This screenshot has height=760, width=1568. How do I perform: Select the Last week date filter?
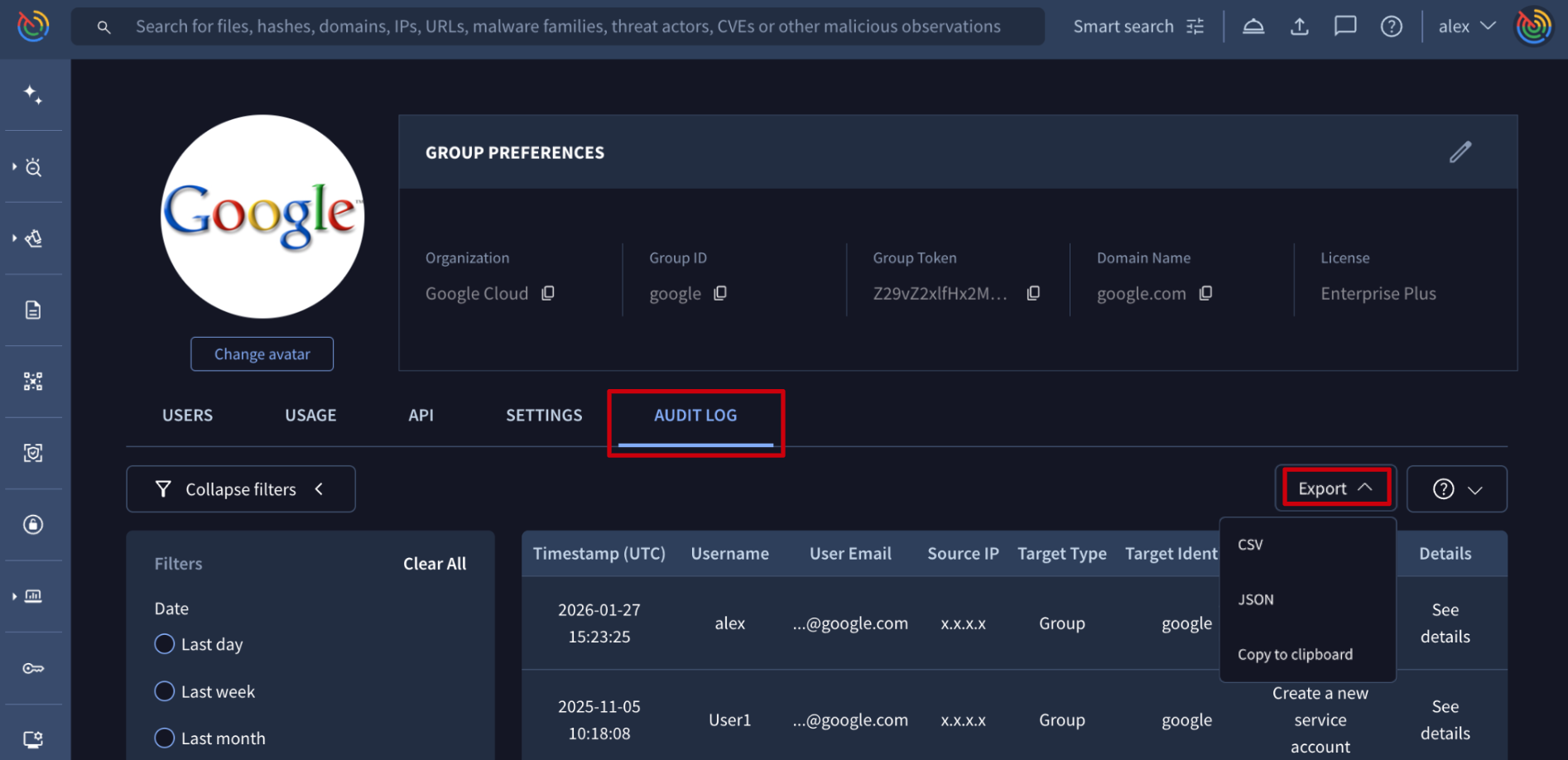165,691
